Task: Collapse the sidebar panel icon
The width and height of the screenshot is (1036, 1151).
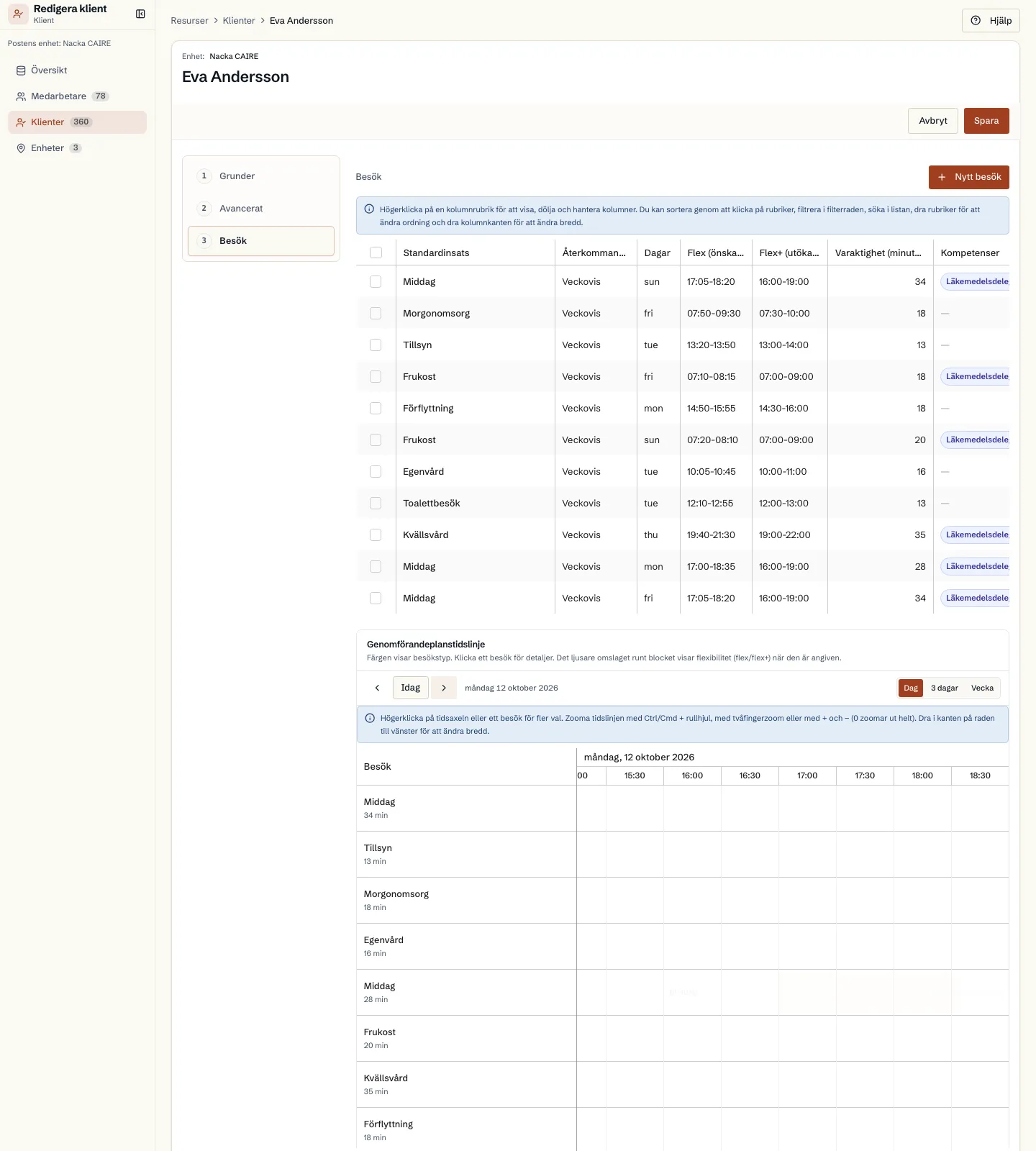Action: click(140, 14)
